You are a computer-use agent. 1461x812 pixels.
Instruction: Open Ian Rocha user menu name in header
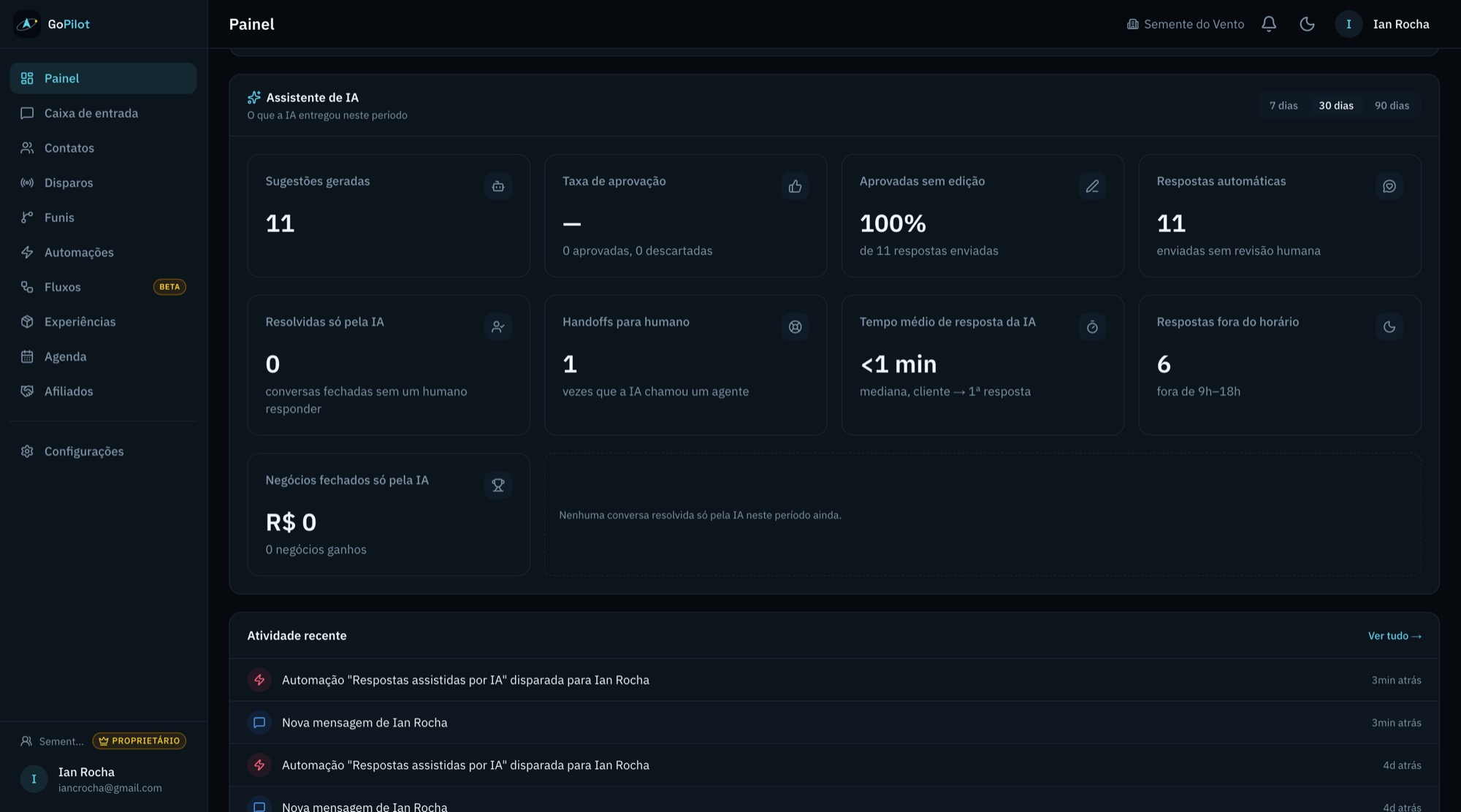1400,24
